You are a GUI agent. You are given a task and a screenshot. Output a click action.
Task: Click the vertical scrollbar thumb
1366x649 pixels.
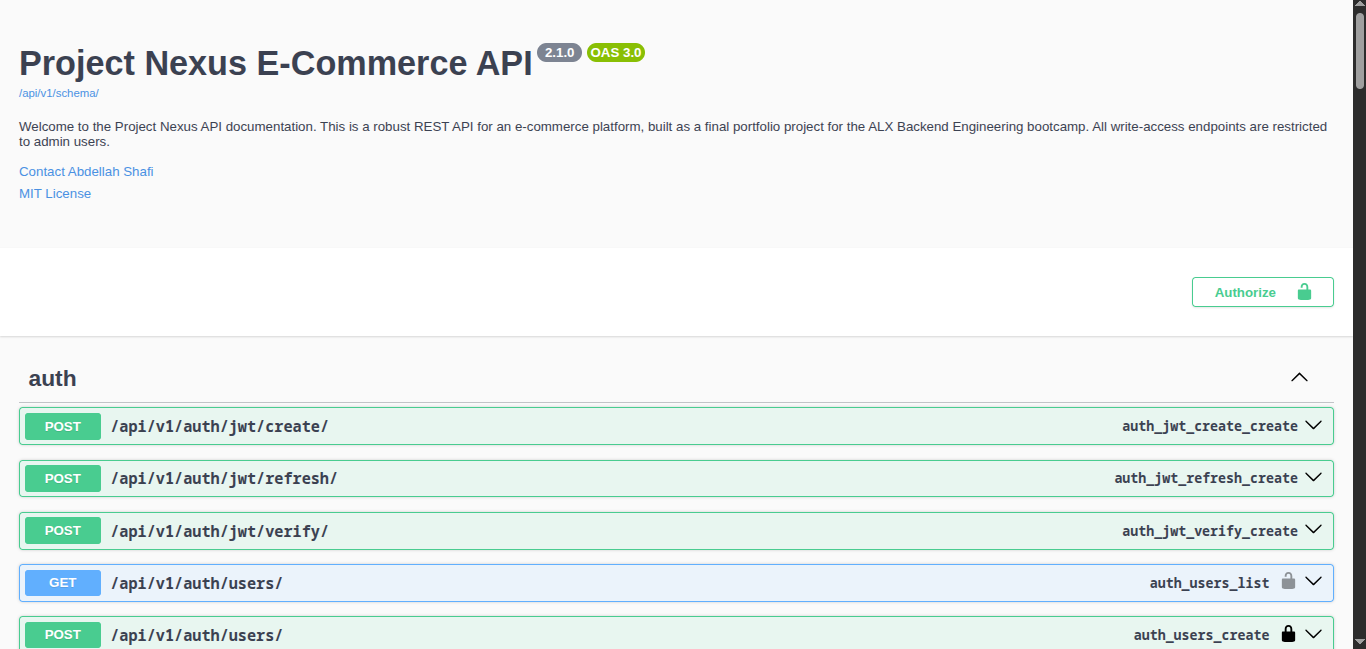(x=1359, y=50)
